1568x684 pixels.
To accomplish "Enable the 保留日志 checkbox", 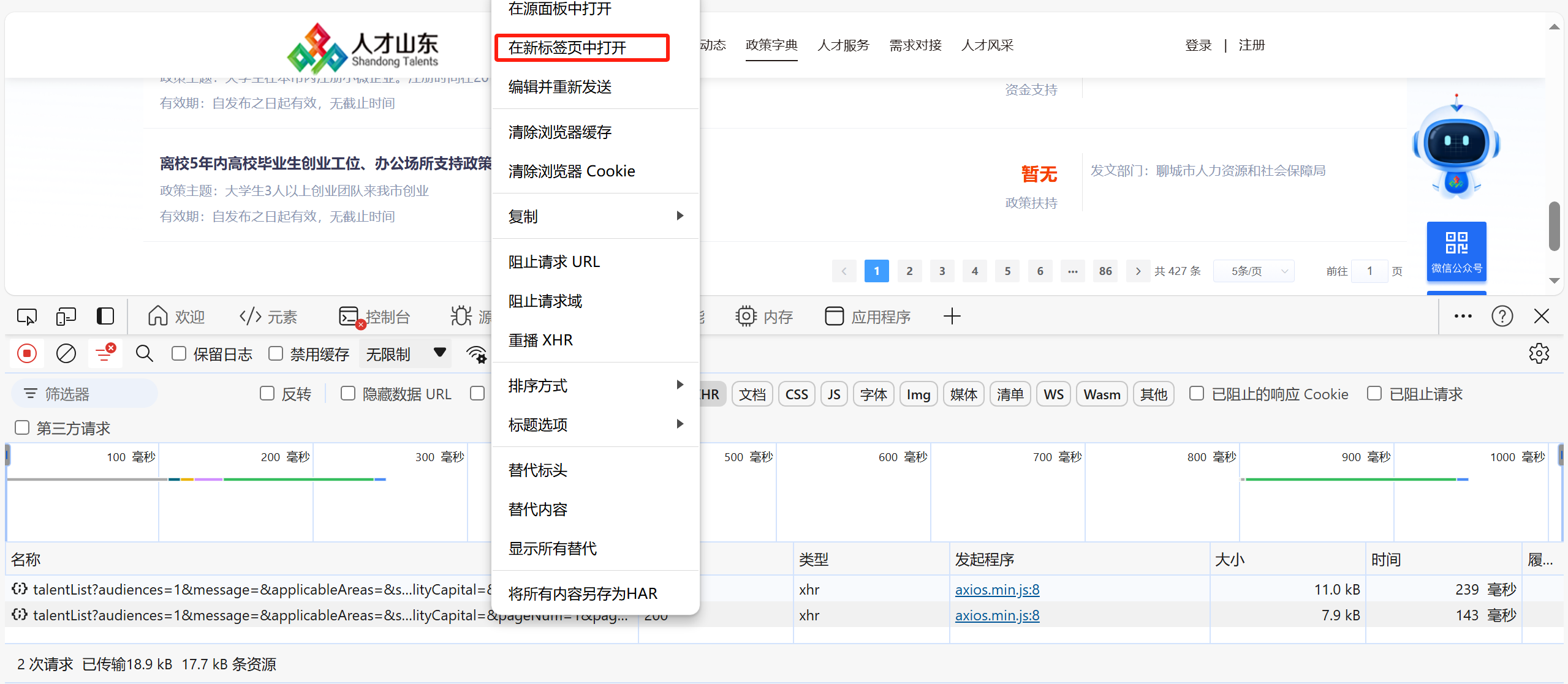I will 178,353.
